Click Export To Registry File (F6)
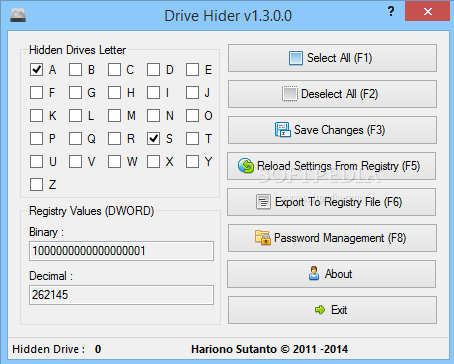Viewport: 454px width, 364px height. click(x=332, y=202)
